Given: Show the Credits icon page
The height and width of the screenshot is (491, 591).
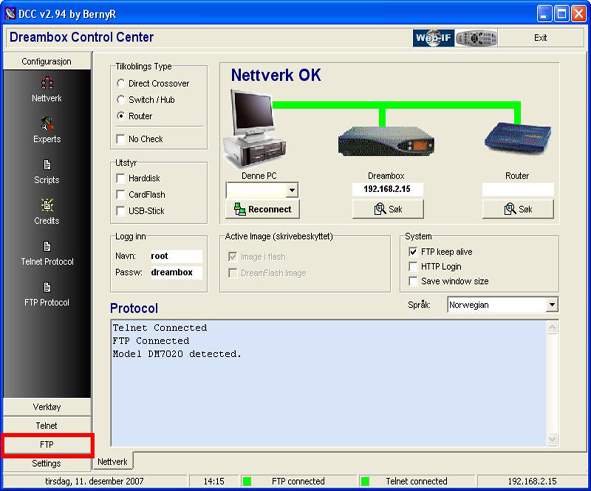Looking at the screenshot, I should click(x=47, y=205).
